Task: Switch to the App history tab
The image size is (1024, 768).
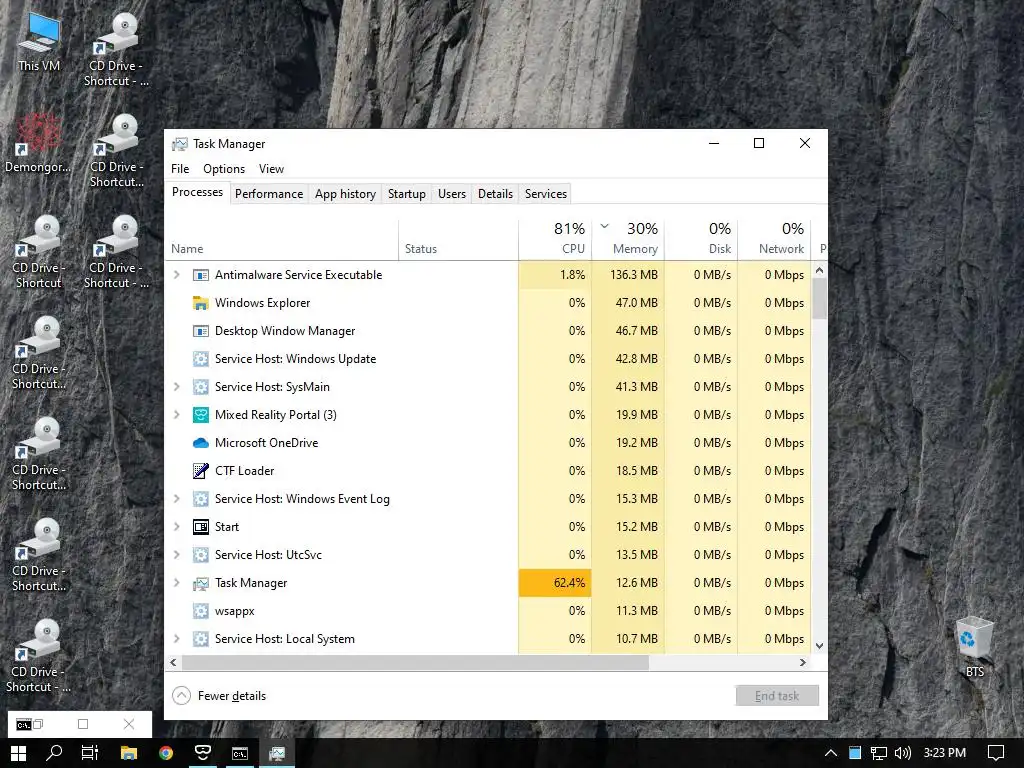Action: pos(345,194)
